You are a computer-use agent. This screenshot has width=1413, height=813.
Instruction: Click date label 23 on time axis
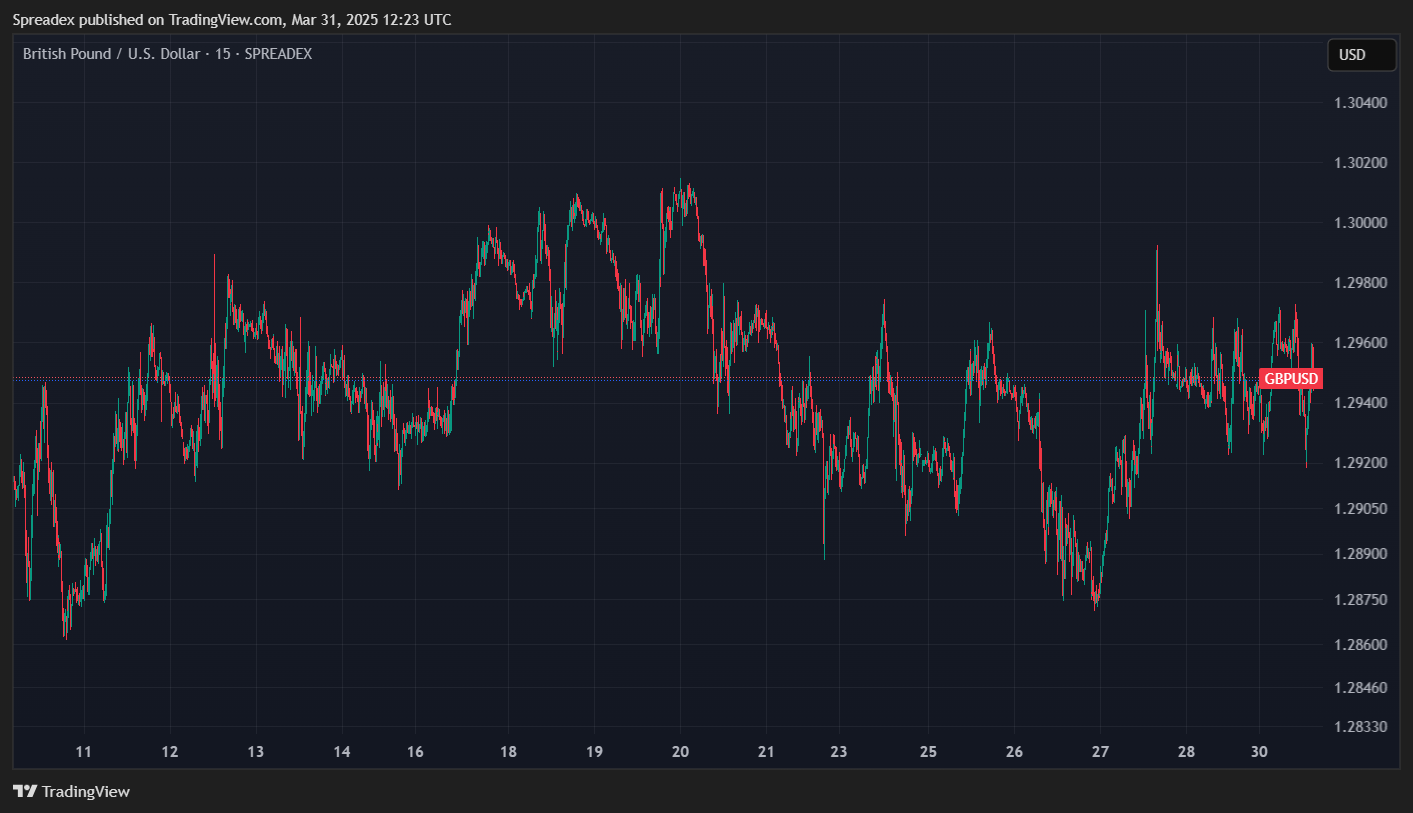click(839, 752)
